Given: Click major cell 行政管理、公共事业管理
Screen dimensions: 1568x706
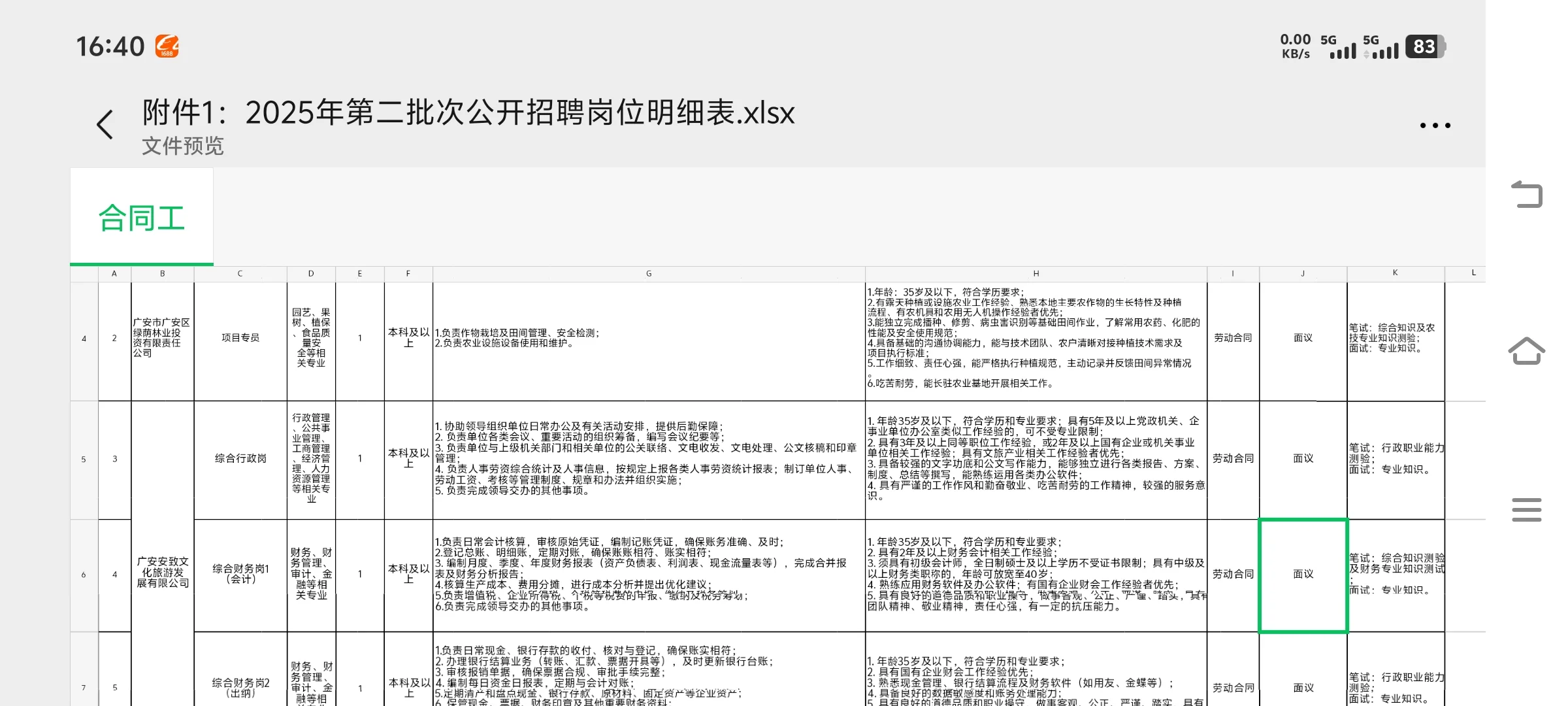Looking at the screenshot, I should 311,459.
